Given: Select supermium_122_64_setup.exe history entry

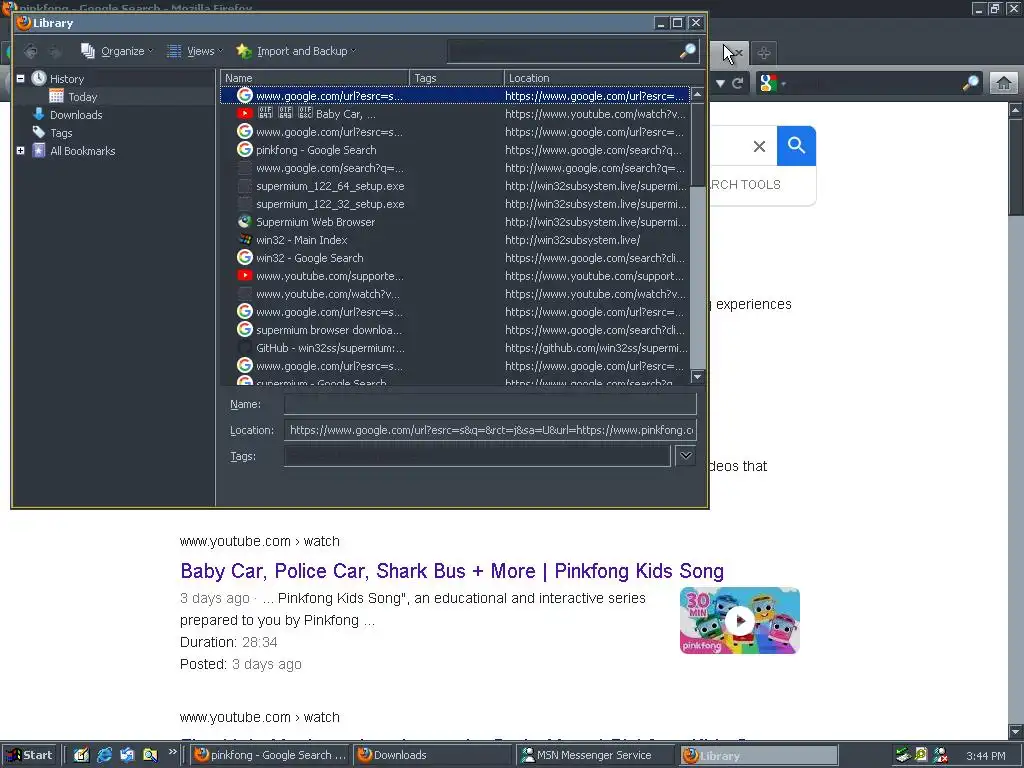Looking at the screenshot, I should [455, 186].
